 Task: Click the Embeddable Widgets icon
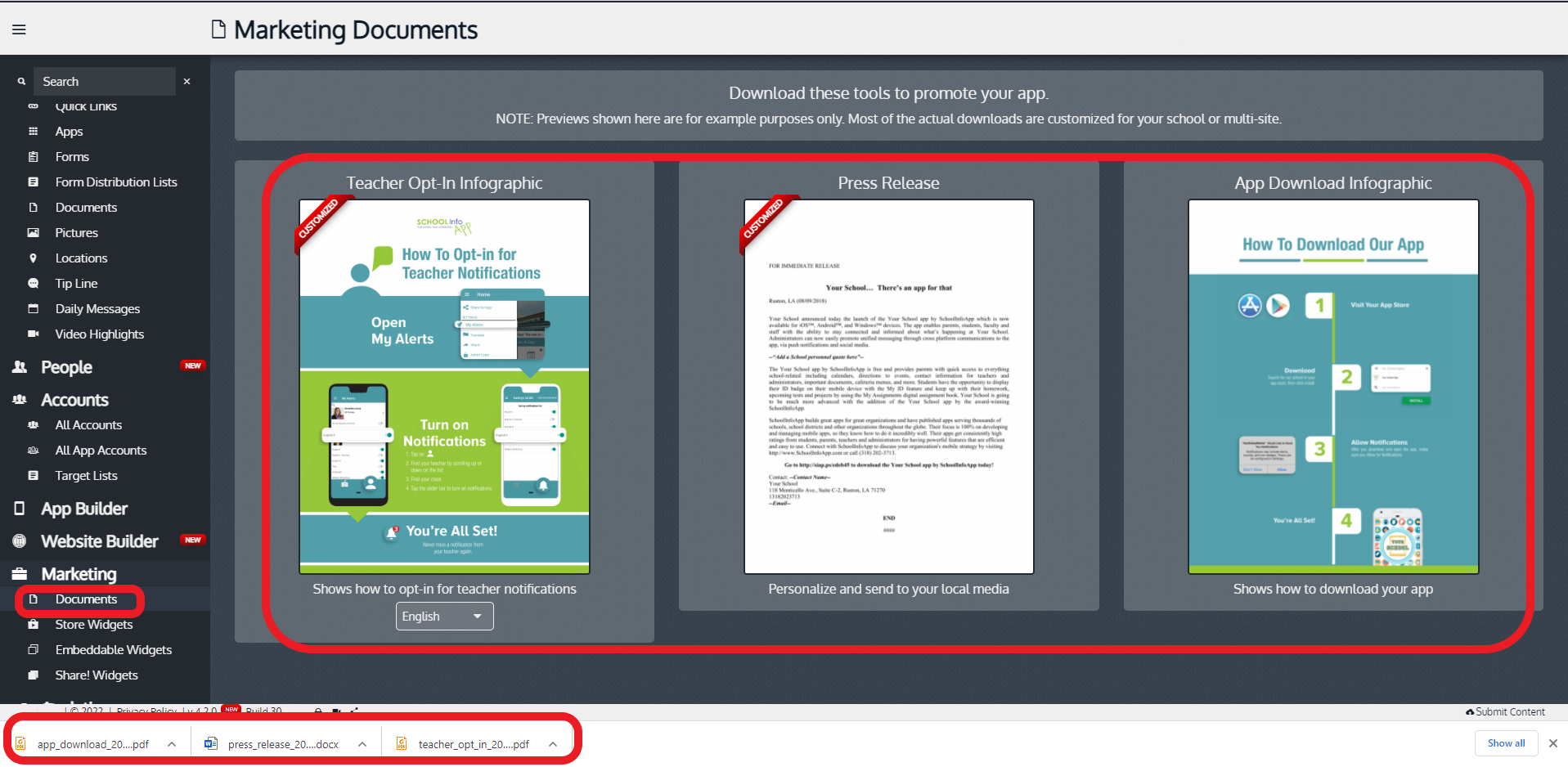coord(34,650)
